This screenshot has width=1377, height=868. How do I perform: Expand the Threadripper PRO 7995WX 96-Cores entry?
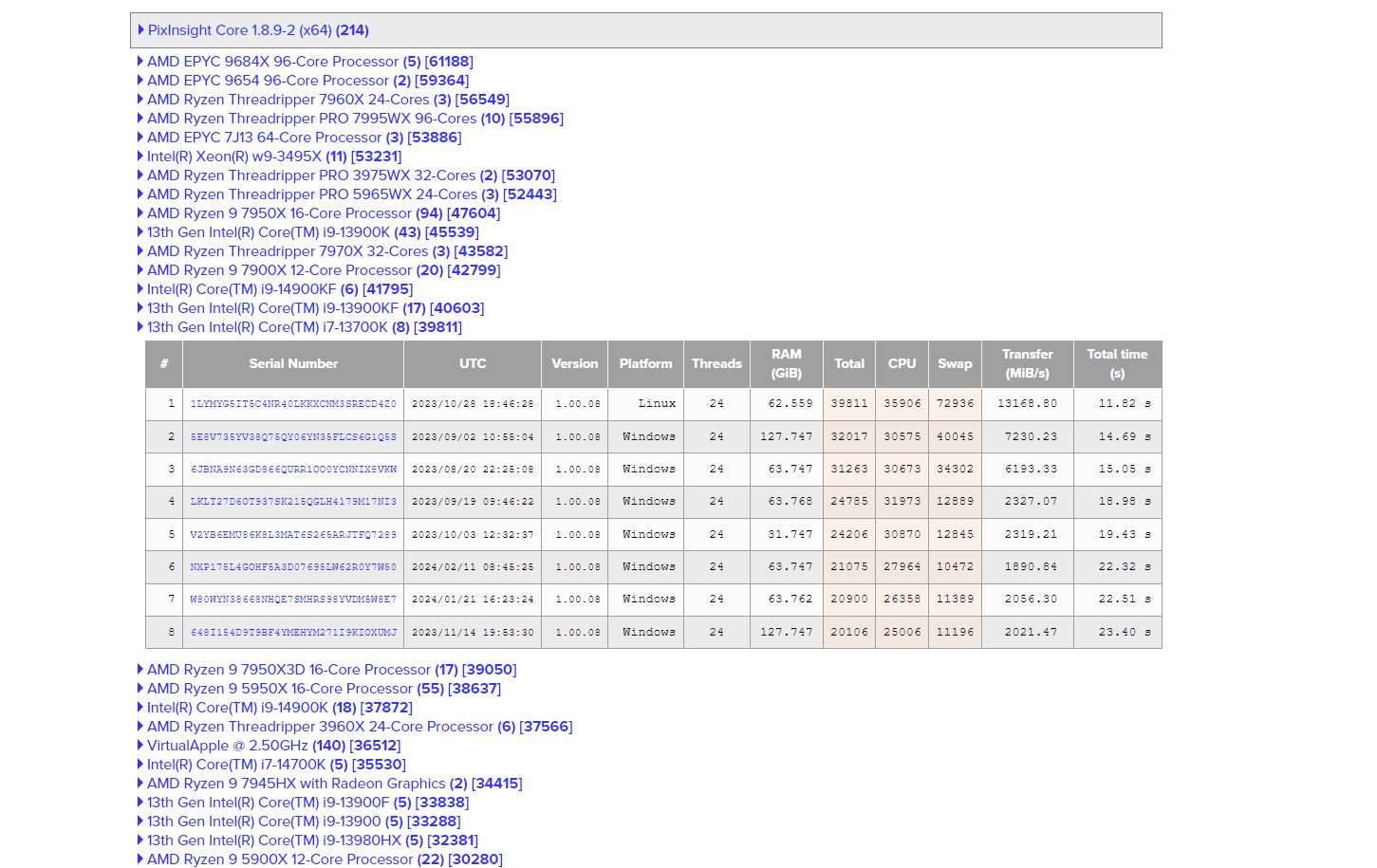[350, 119]
